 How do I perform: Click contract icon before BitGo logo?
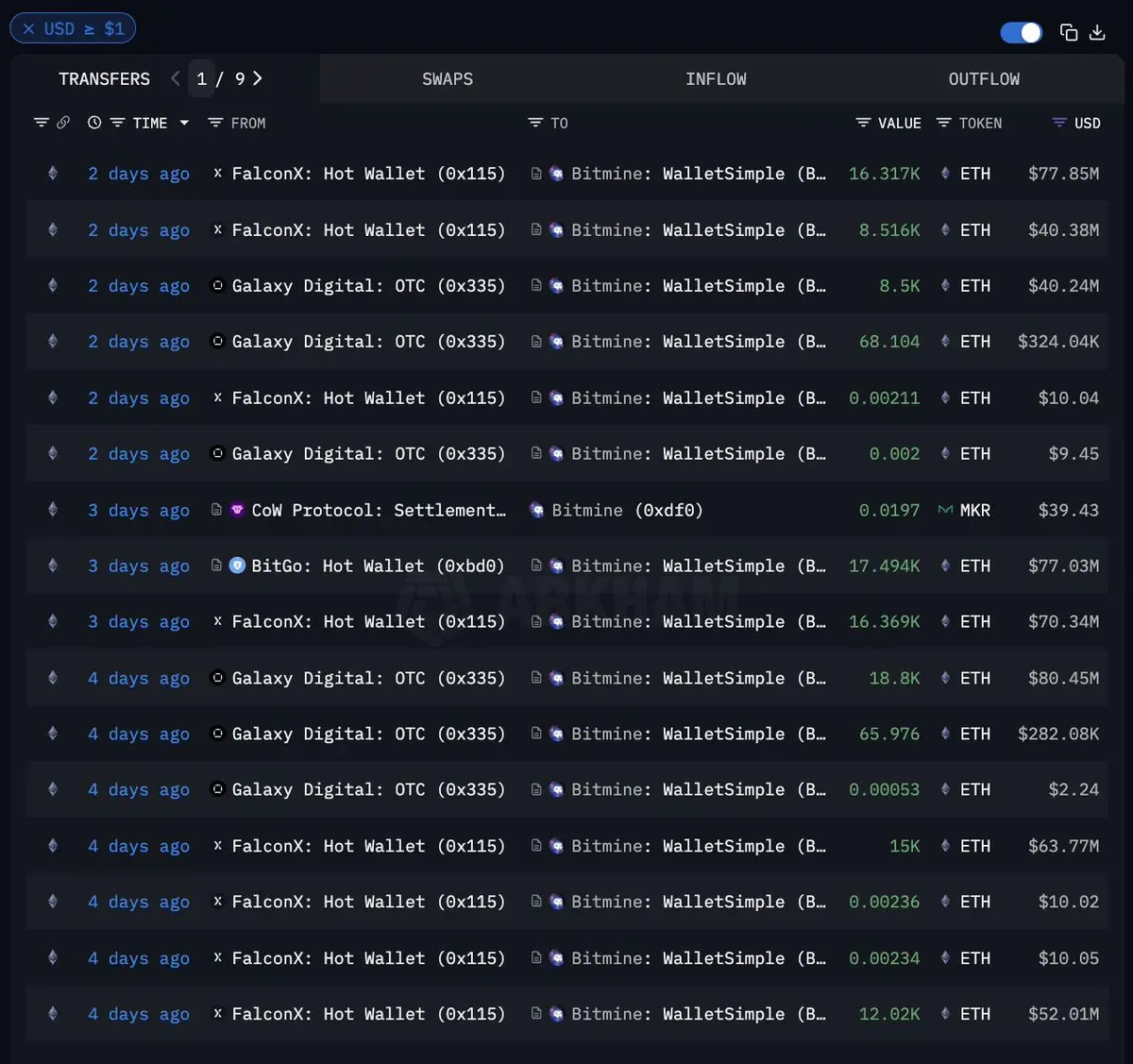pyautogui.click(x=216, y=566)
